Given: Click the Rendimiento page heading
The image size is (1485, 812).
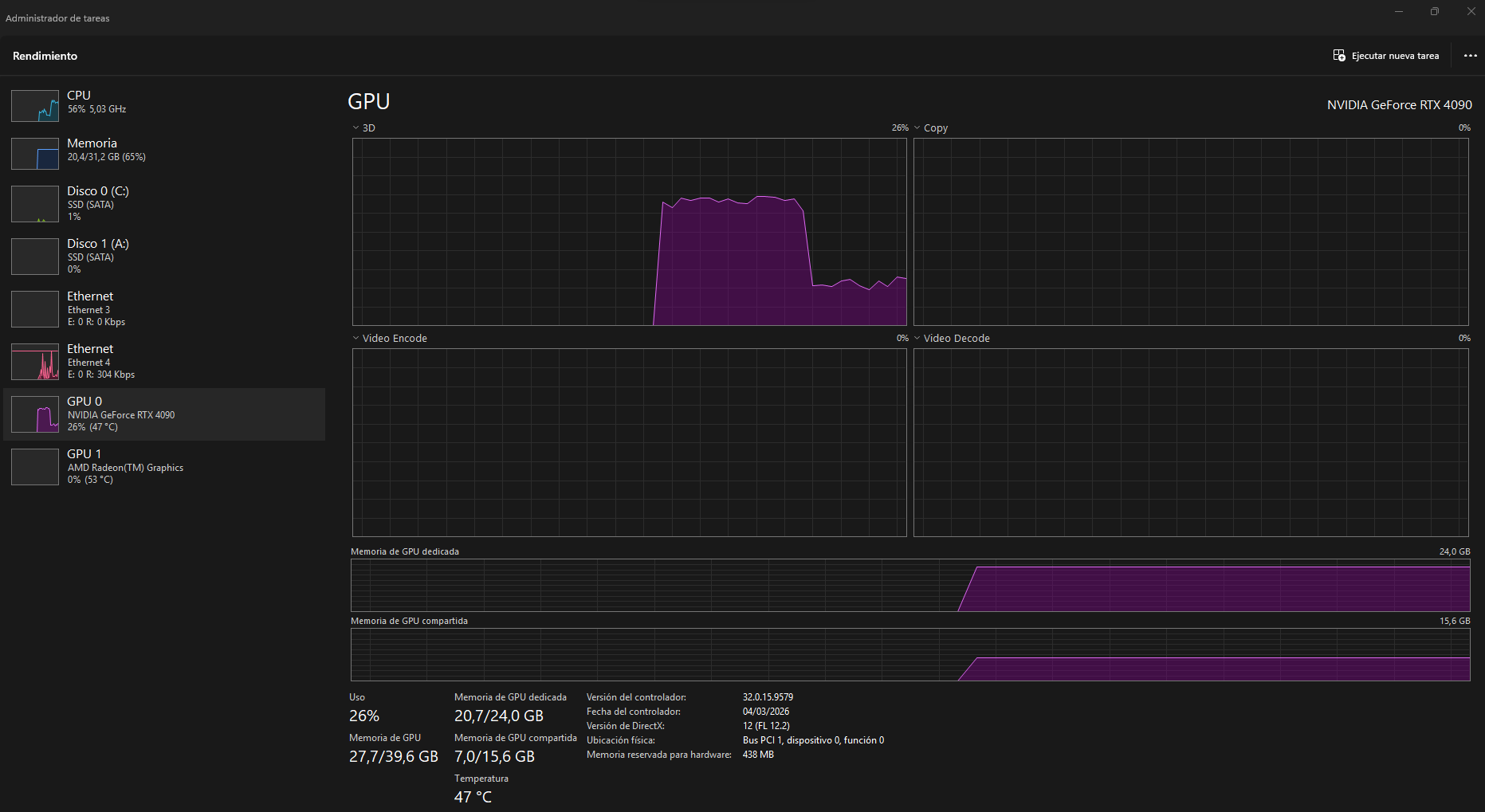Looking at the screenshot, I should click(45, 56).
